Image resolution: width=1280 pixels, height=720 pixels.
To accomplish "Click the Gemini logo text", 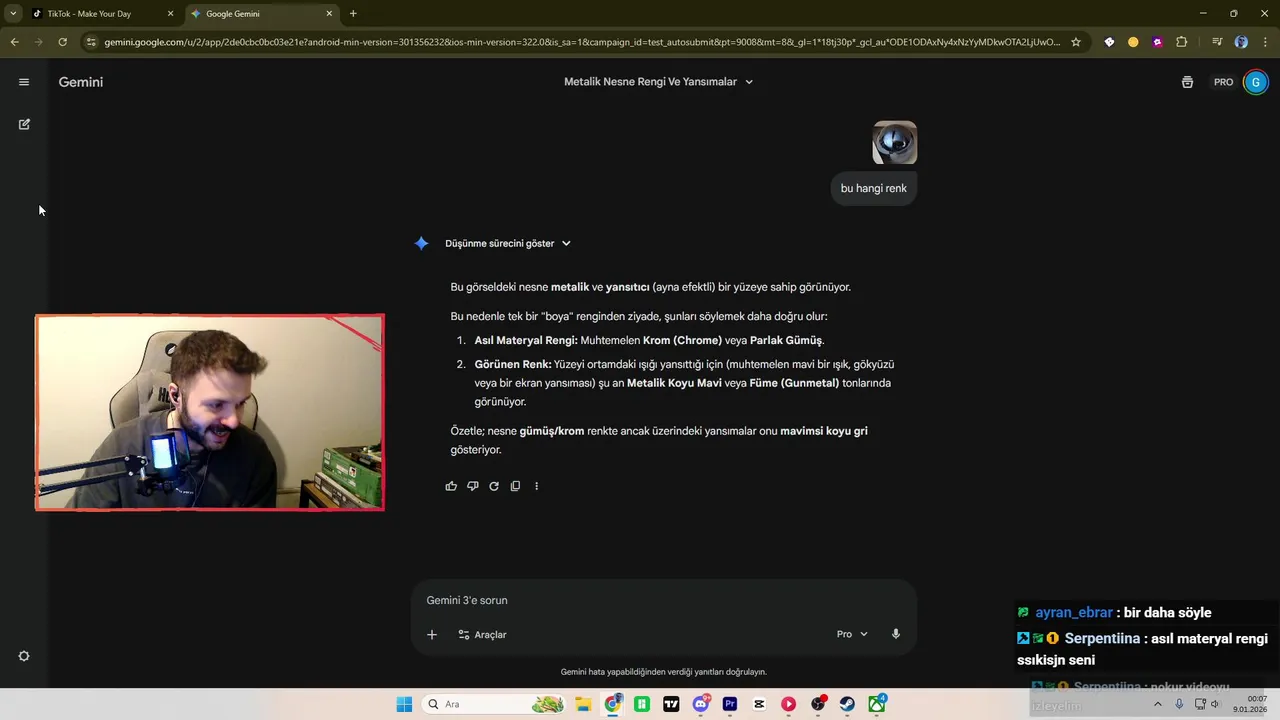I will click(81, 82).
